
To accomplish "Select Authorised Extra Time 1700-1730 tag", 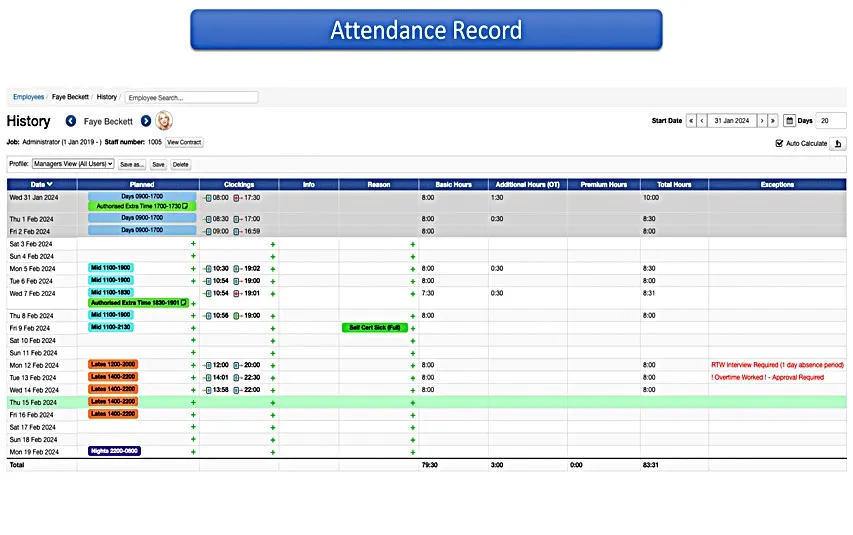I will pos(142,206).
